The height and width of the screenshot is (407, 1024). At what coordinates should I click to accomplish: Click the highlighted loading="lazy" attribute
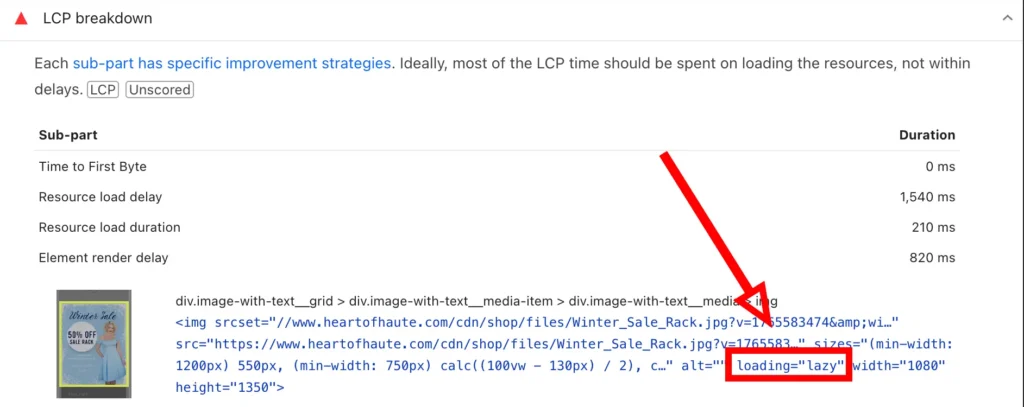789,366
